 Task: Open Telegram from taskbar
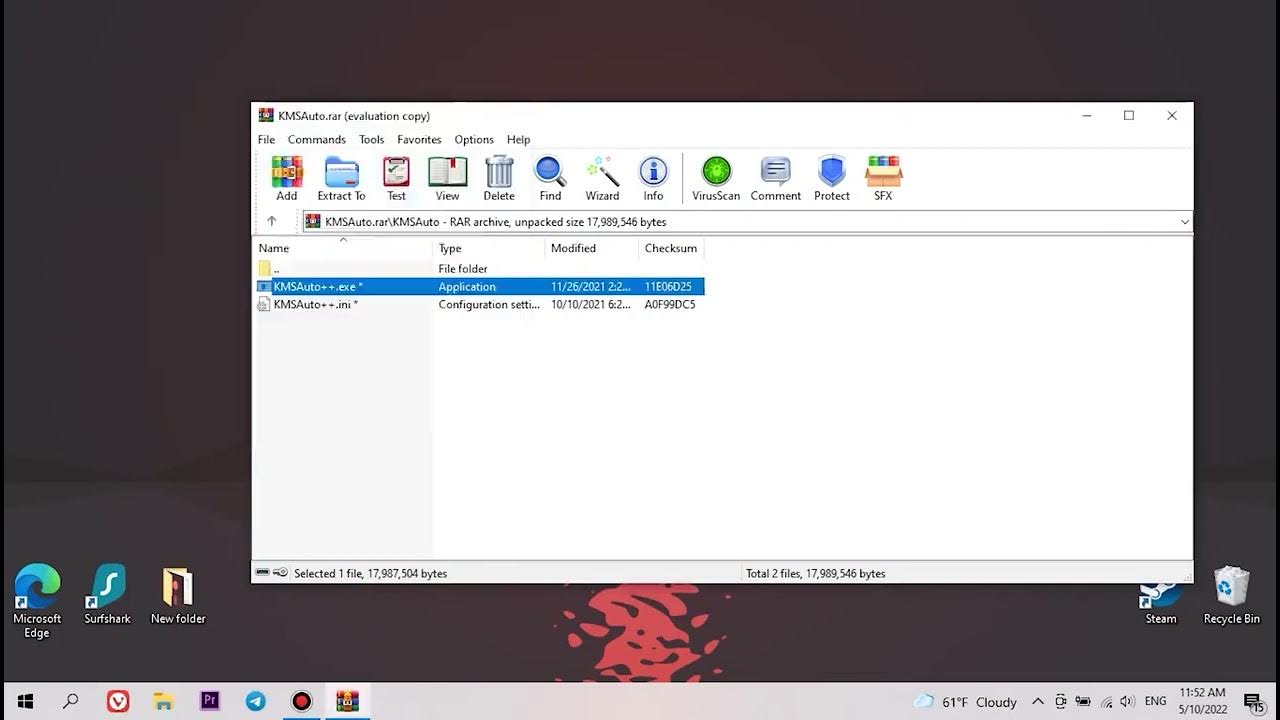(256, 701)
